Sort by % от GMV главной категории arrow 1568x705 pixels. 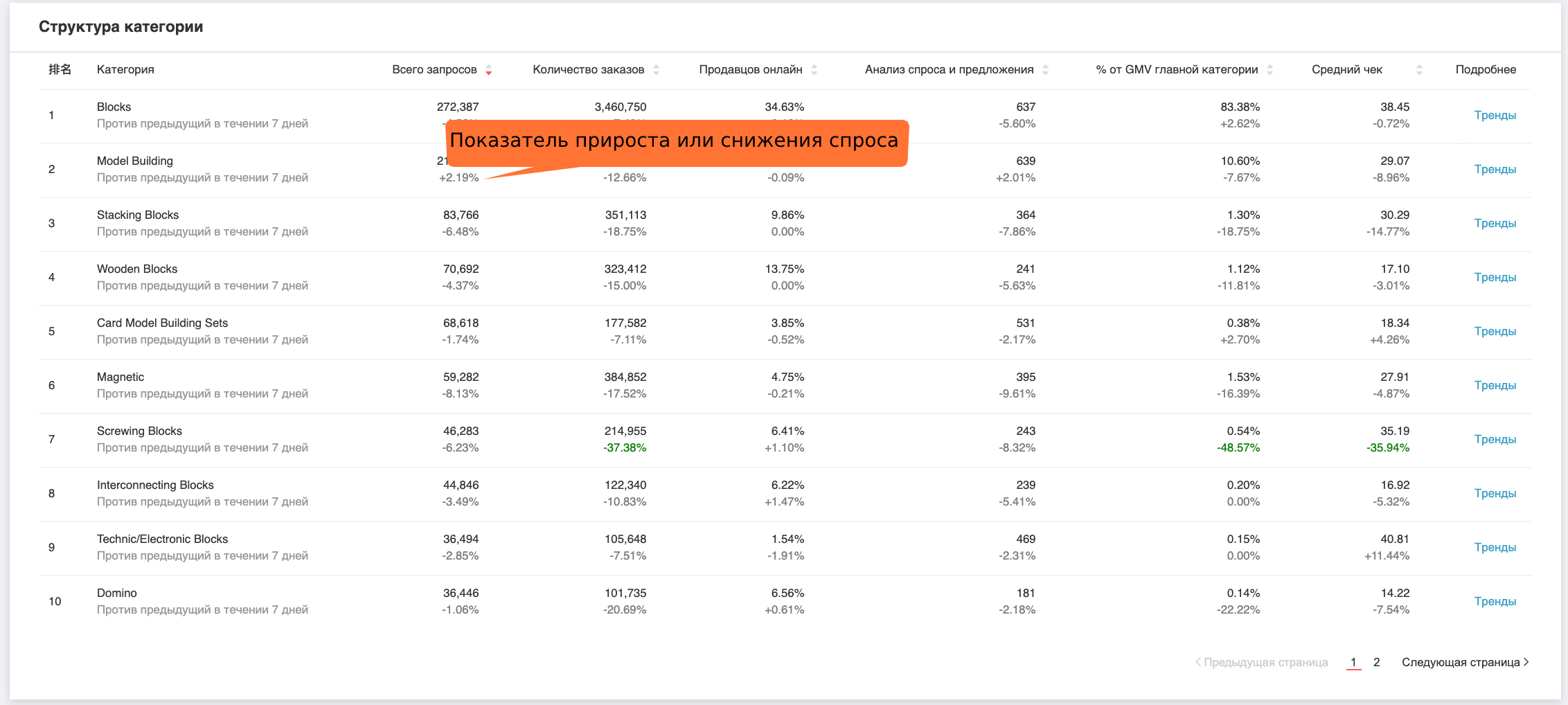pyautogui.click(x=1269, y=70)
